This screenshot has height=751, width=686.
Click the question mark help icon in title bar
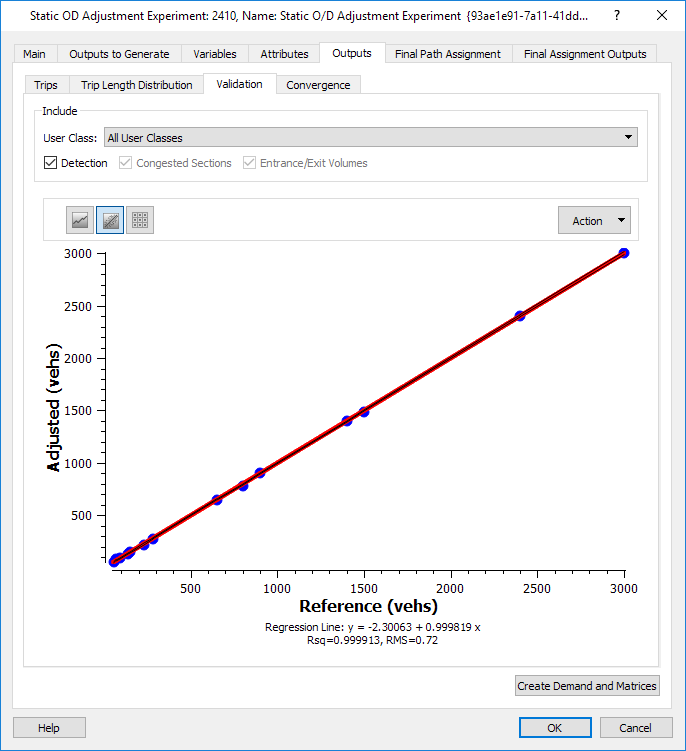617,15
